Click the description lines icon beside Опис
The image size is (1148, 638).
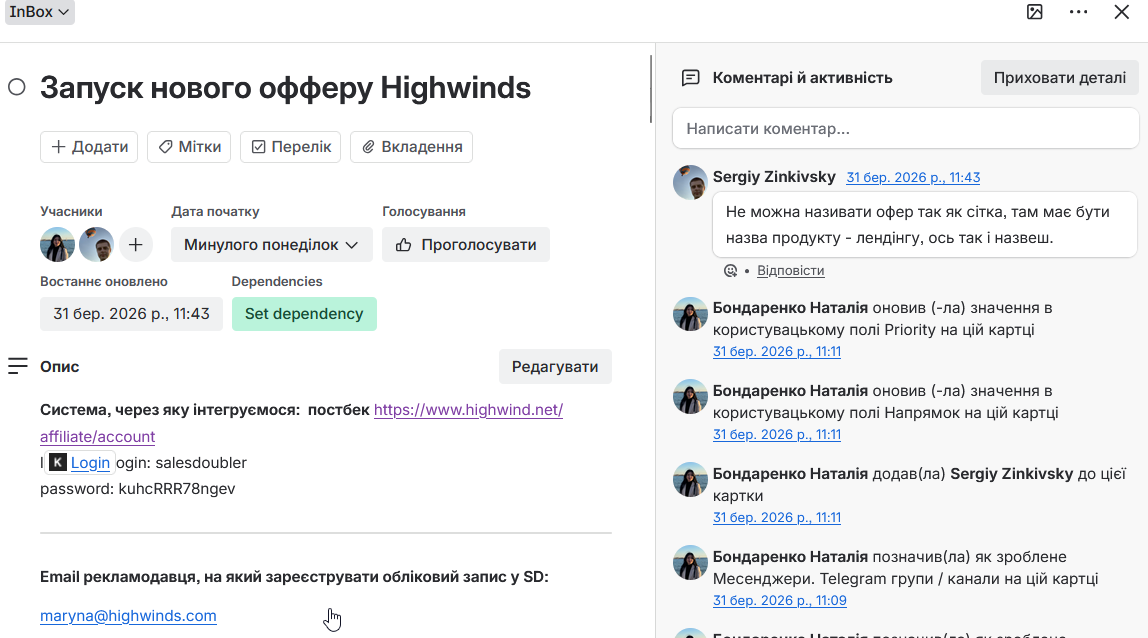point(18,366)
